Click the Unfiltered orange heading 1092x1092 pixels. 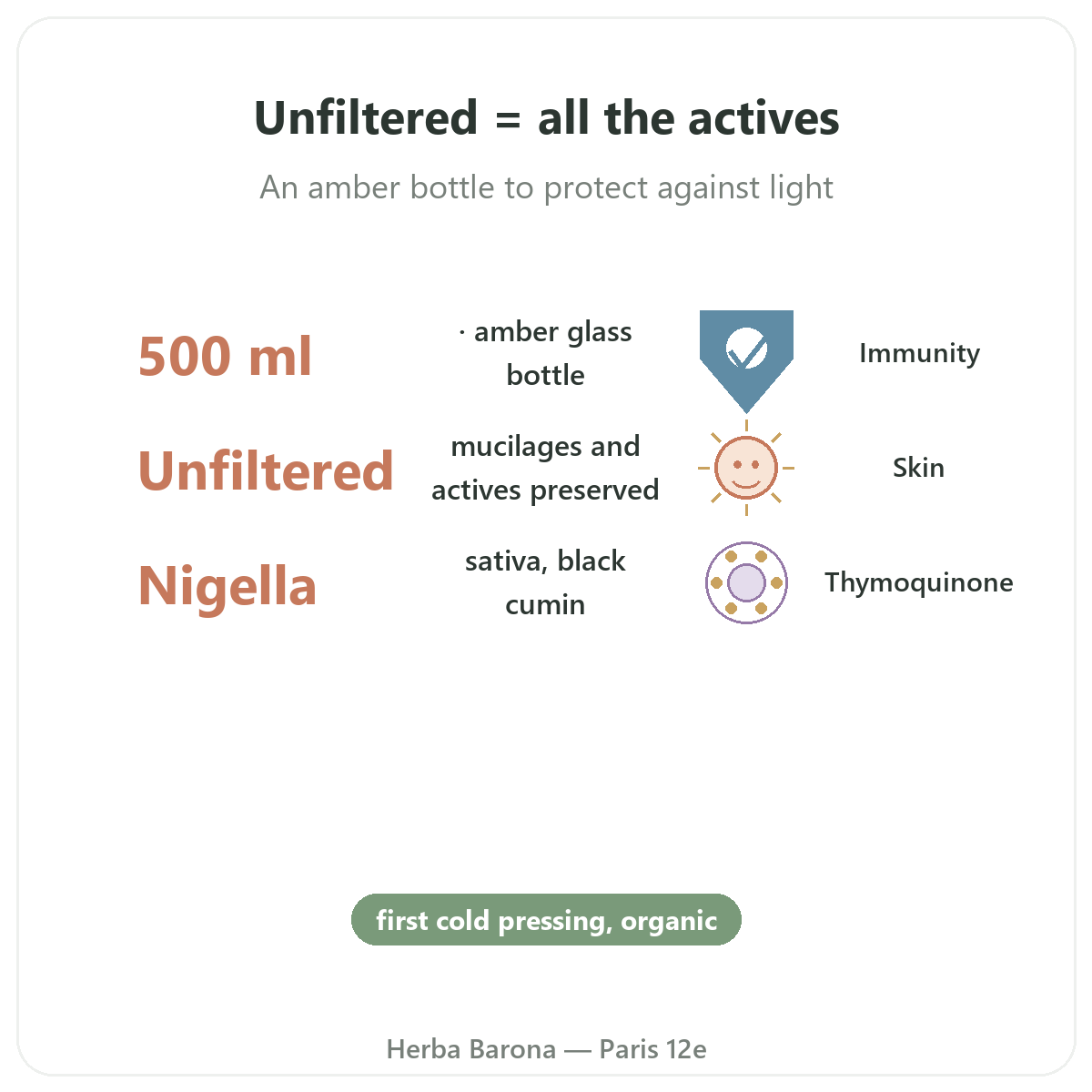pyautogui.click(x=266, y=470)
